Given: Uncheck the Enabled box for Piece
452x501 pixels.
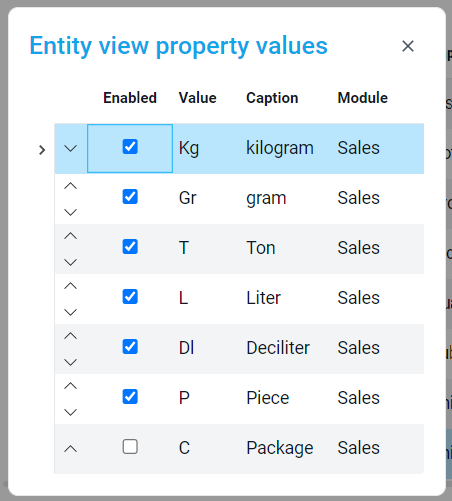Looking at the screenshot, I should (130, 397).
